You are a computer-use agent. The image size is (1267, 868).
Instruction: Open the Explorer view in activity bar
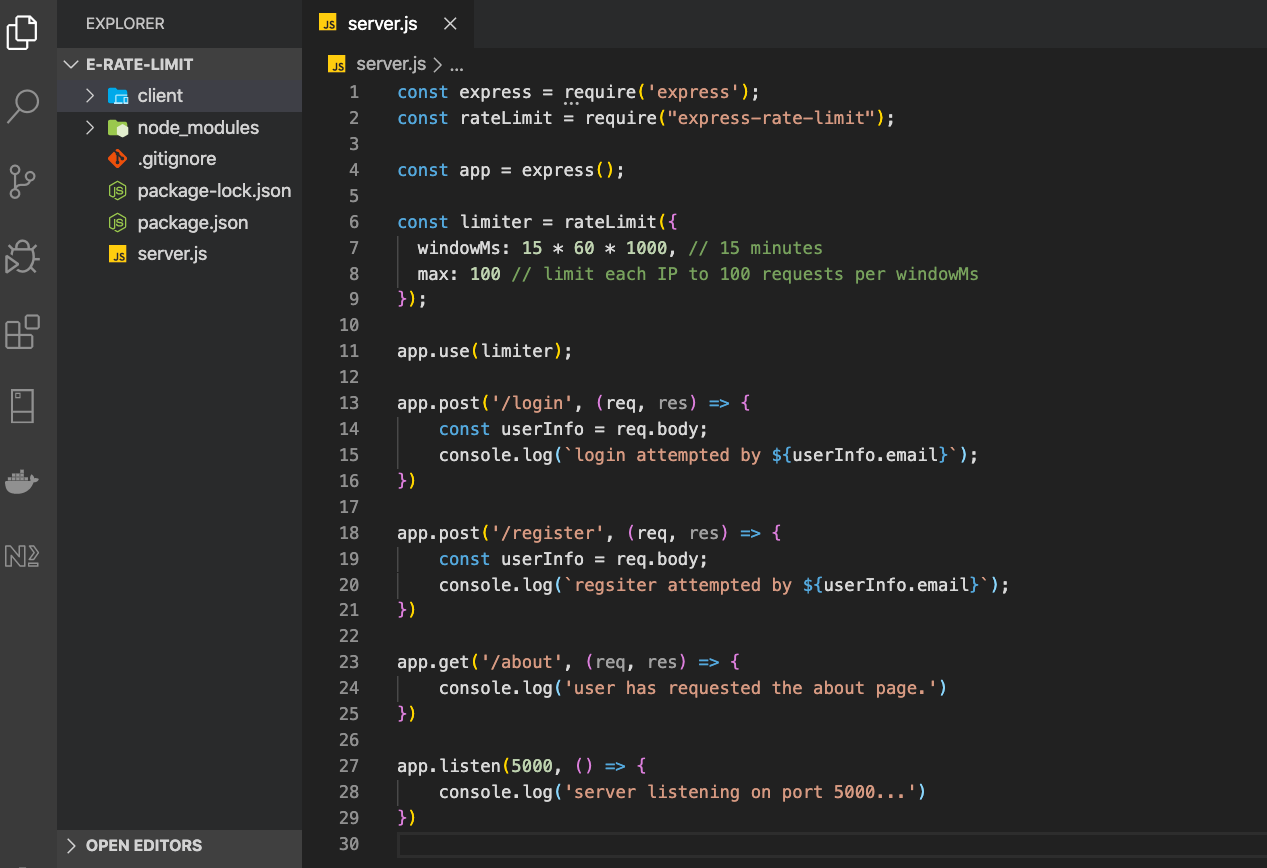(22, 32)
